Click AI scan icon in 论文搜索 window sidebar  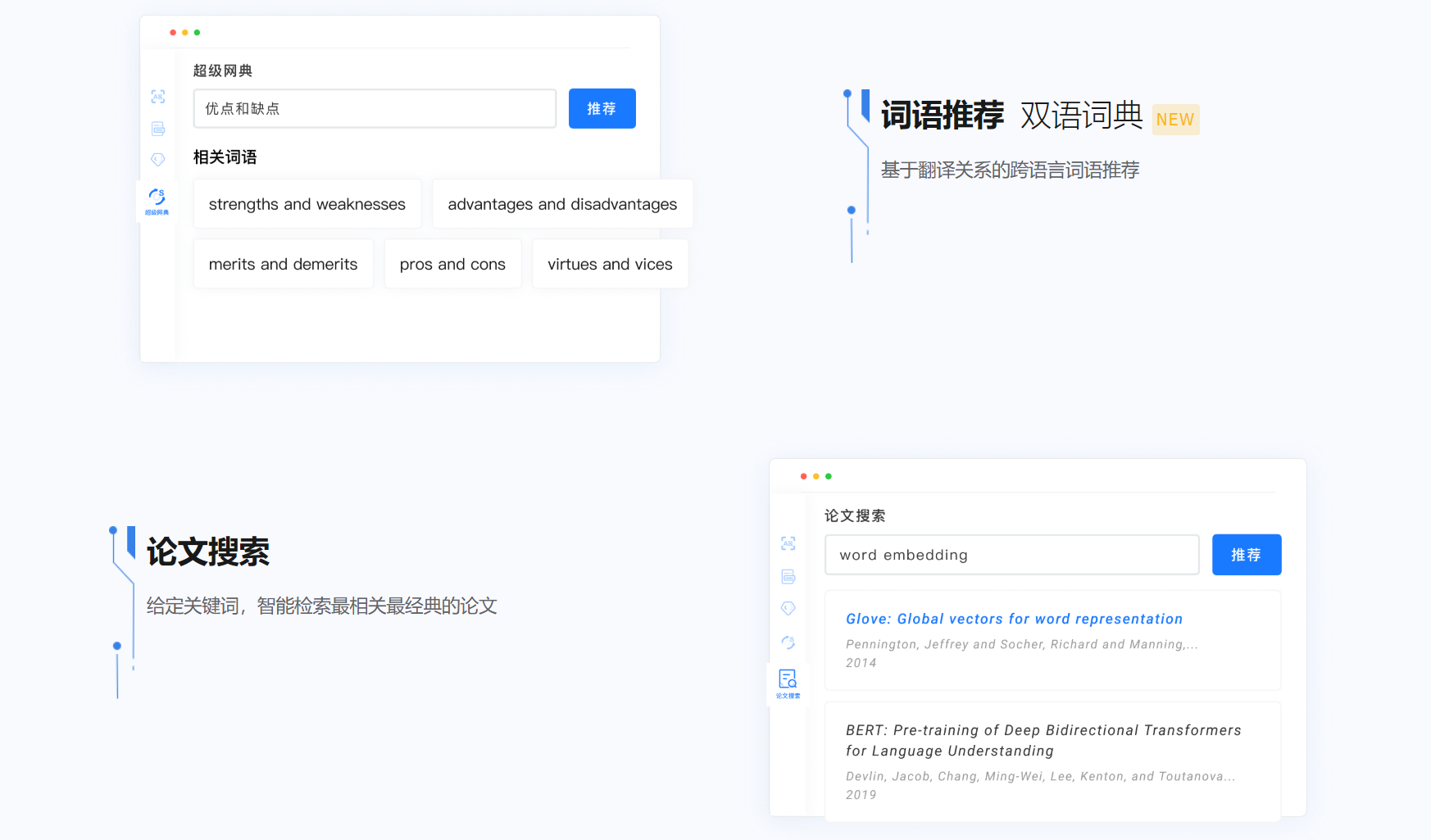coord(788,543)
